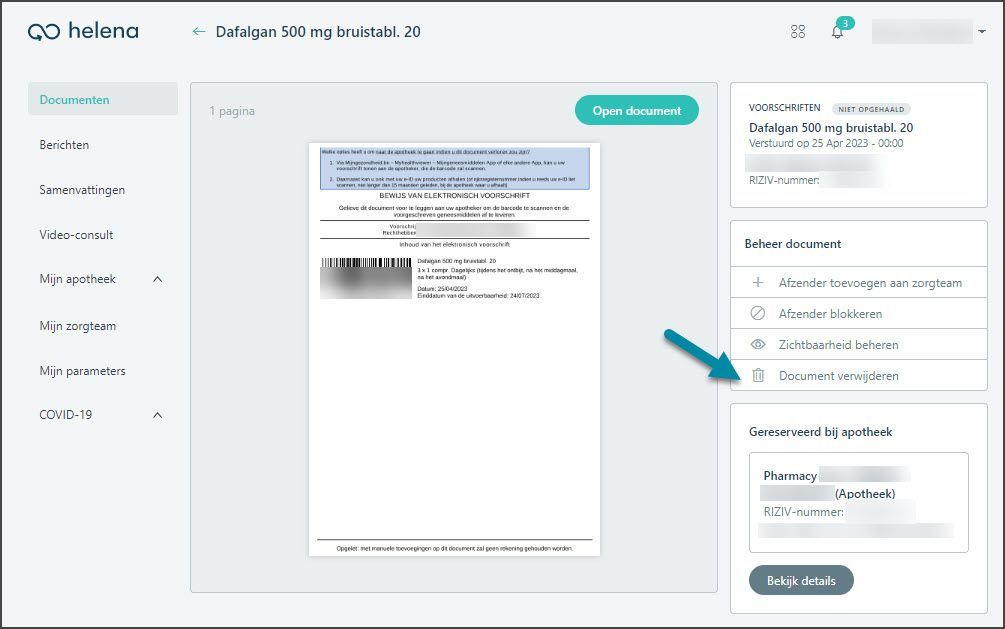The width and height of the screenshot is (1005, 629).
Task: Open Mijn apotheek menu item
Action: click(78, 279)
